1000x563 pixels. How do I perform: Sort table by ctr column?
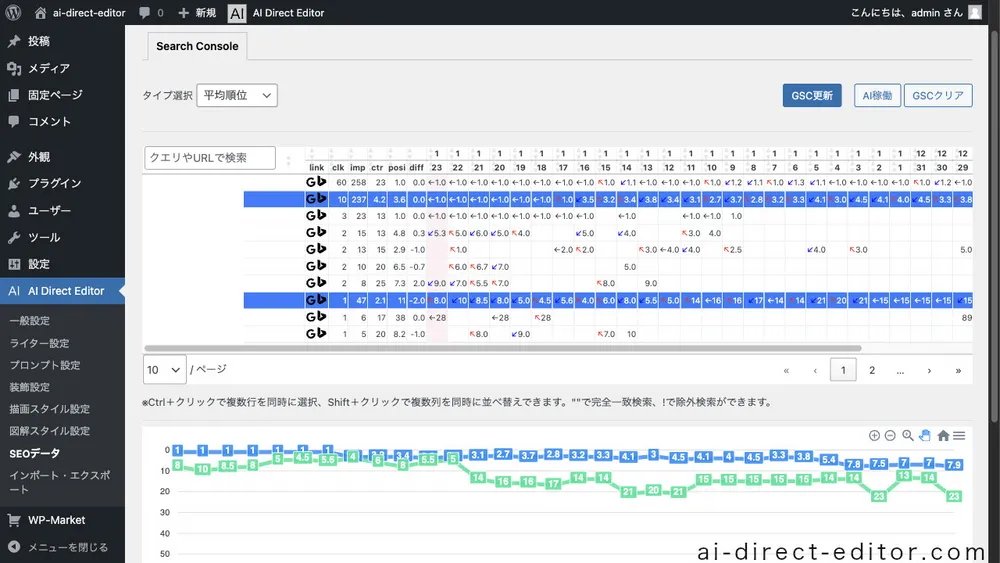point(378,168)
